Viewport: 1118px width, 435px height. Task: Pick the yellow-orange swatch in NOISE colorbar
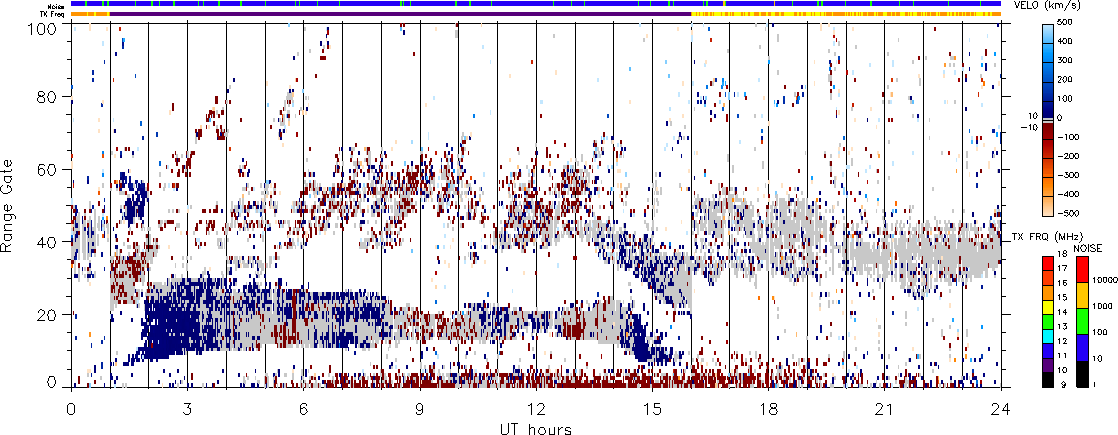coord(1082,295)
